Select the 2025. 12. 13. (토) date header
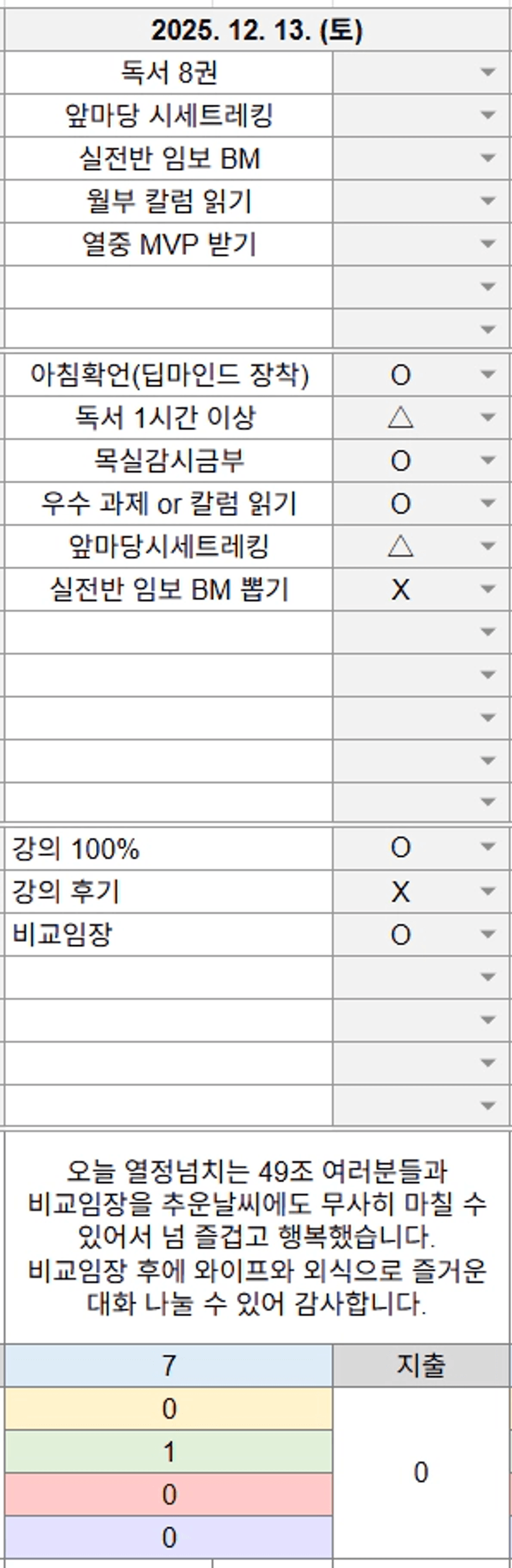The image size is (512, 1568). (256, 30)
